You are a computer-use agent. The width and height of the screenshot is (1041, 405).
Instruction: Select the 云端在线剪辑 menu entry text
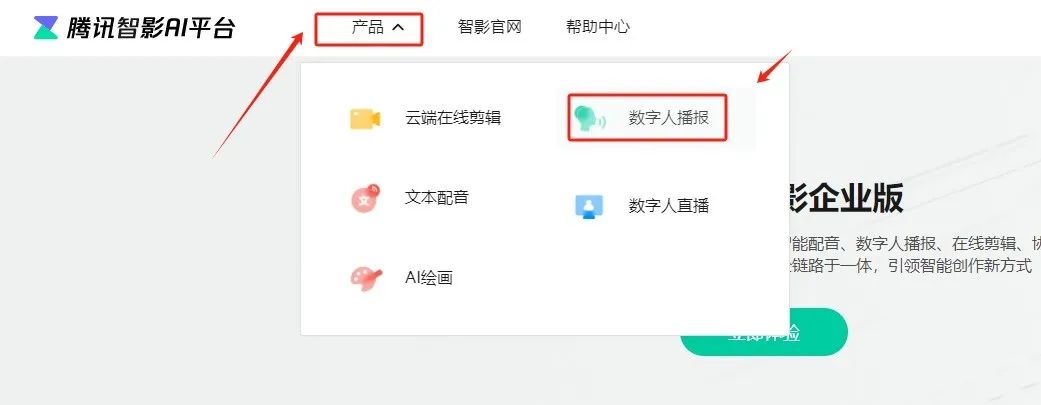pyautogui.click(x=453, y=118)
